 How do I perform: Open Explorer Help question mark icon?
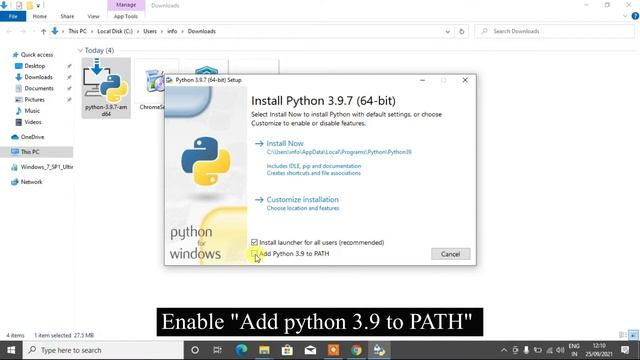click(x=635, y=16)
